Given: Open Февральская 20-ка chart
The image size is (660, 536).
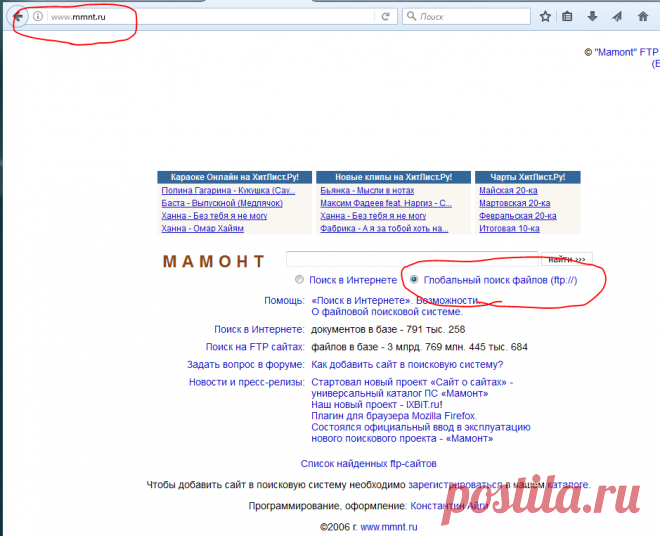Looking at the screenshot, I should [518, 216].
